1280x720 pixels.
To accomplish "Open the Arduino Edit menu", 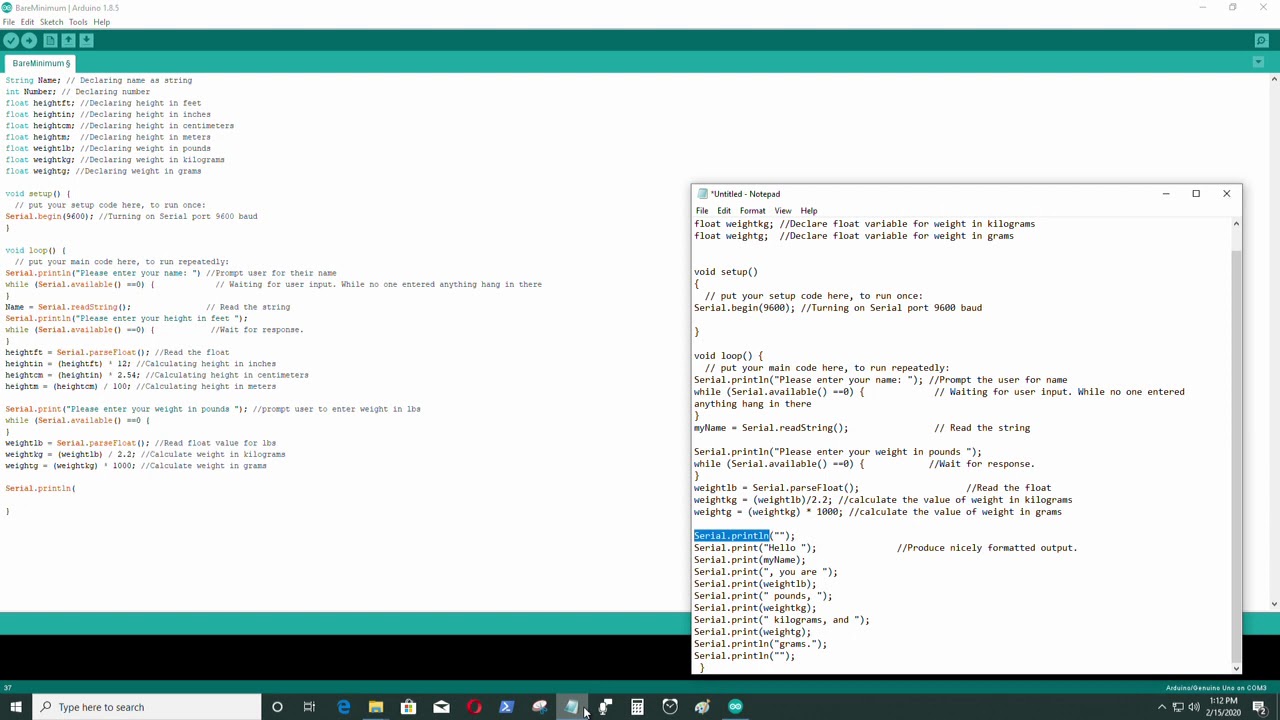I will 27,22.
